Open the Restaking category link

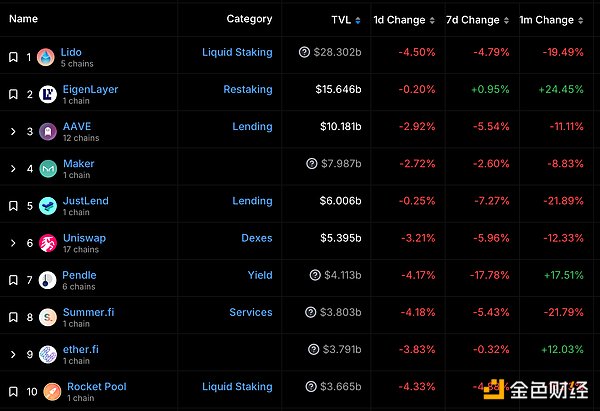coord(247,89)
